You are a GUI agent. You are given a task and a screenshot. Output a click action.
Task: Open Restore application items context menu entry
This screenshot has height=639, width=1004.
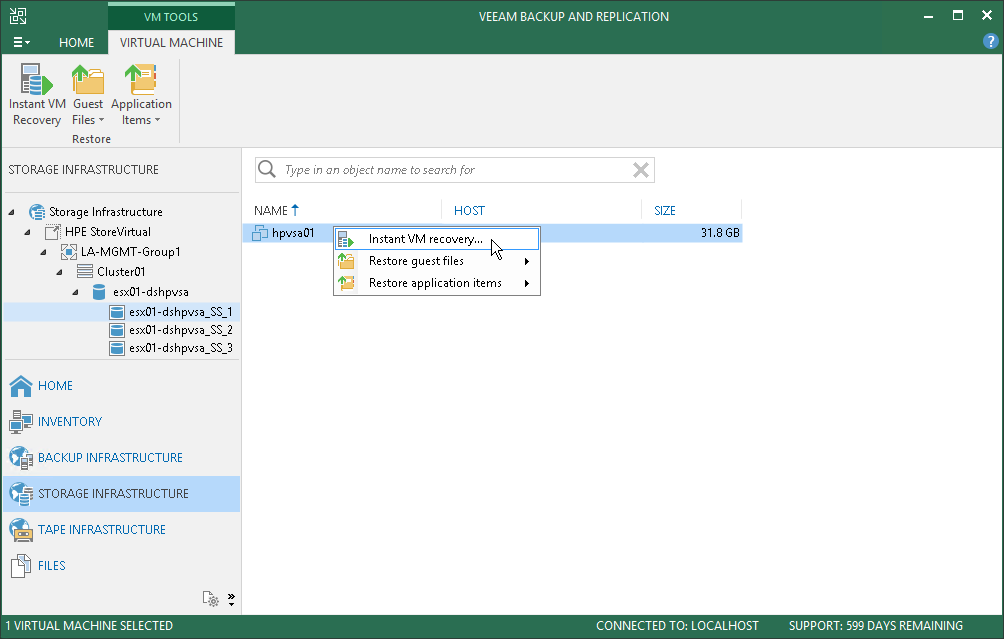(x=437, y=283)
